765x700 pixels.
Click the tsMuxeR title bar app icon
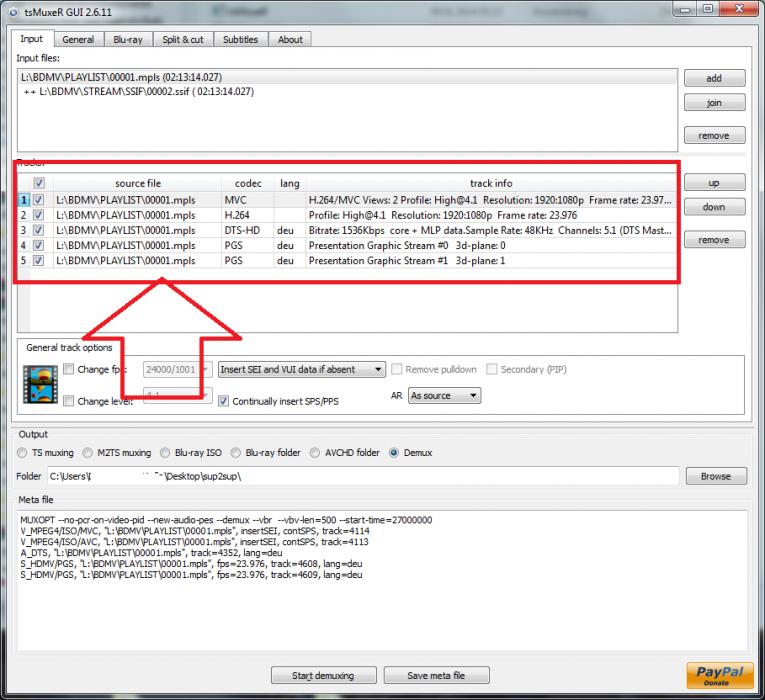pos(14,12)
